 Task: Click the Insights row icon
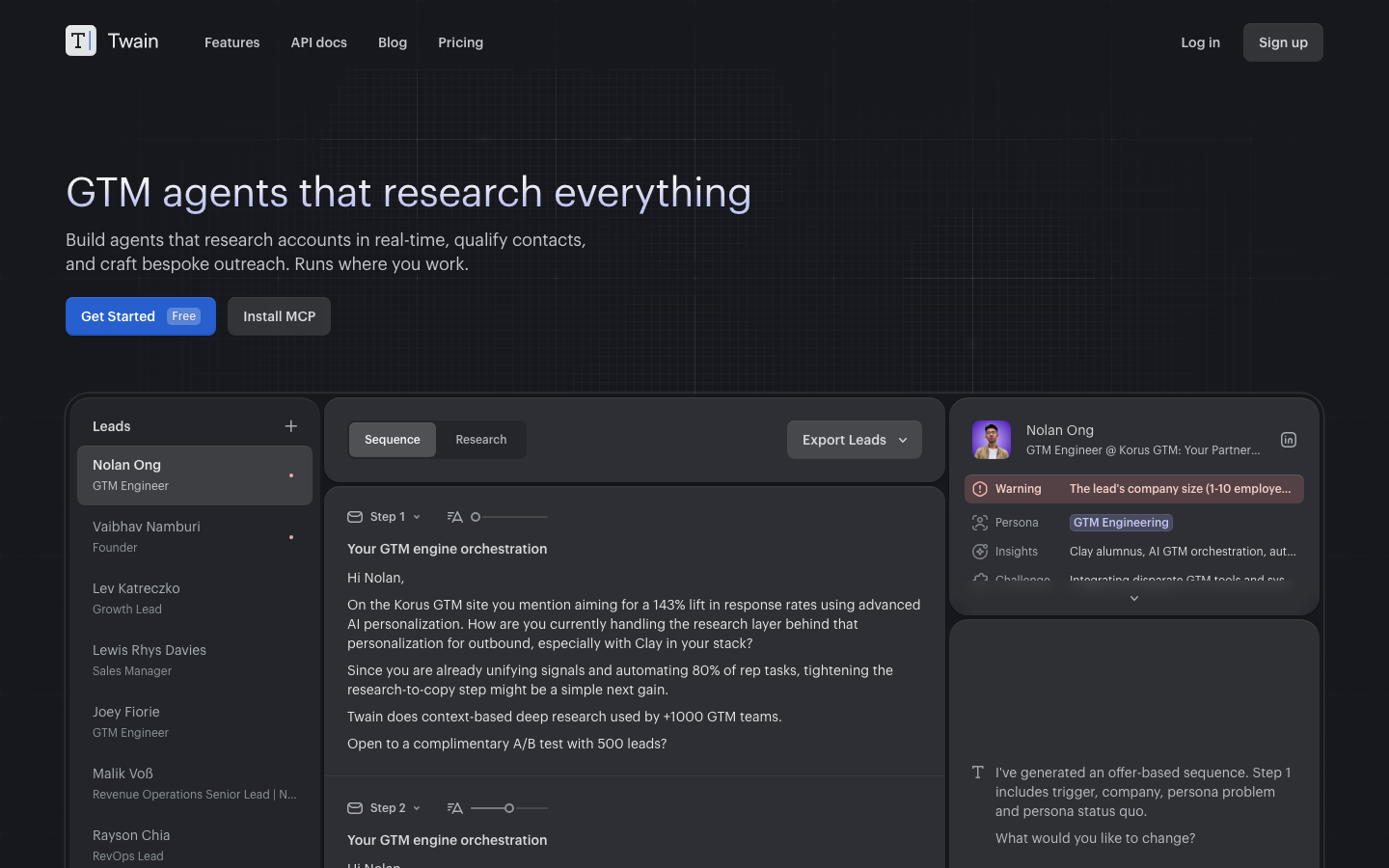point(980,552)
